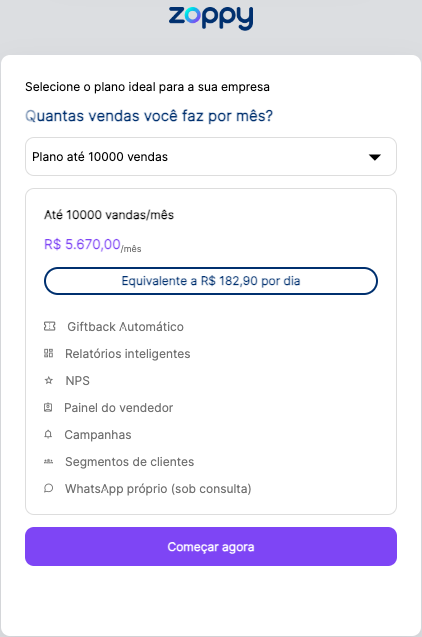Click the WhatsApp próprio chat bubble icon
The height and width of the screenshot is (637, 422).
tap(48, 488)
